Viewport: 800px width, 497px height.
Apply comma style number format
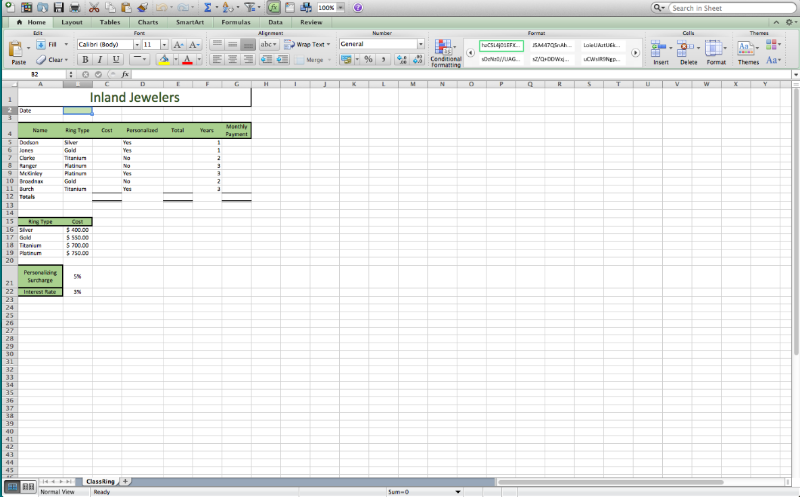tap(383, 59)
